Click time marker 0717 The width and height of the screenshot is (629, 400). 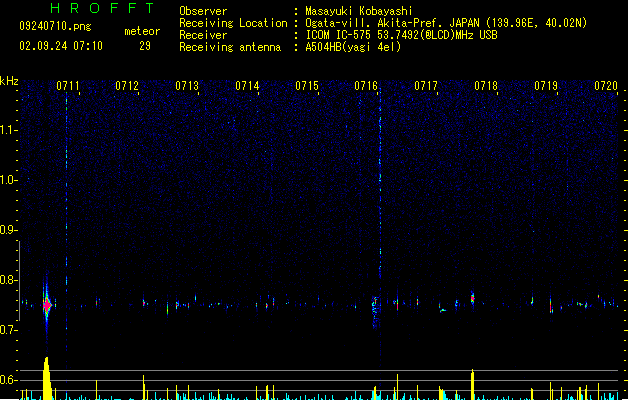click(426, 86)
